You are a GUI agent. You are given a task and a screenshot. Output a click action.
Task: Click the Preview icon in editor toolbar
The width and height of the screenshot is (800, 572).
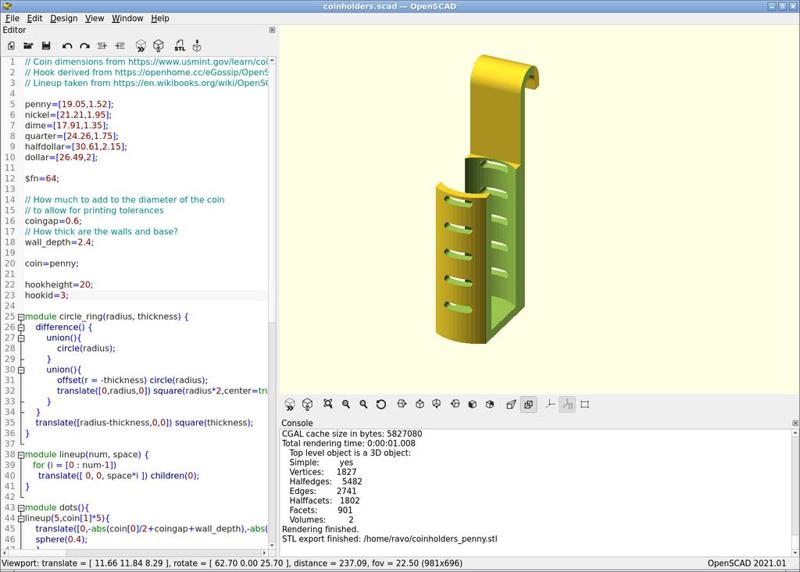click(141, 46)
